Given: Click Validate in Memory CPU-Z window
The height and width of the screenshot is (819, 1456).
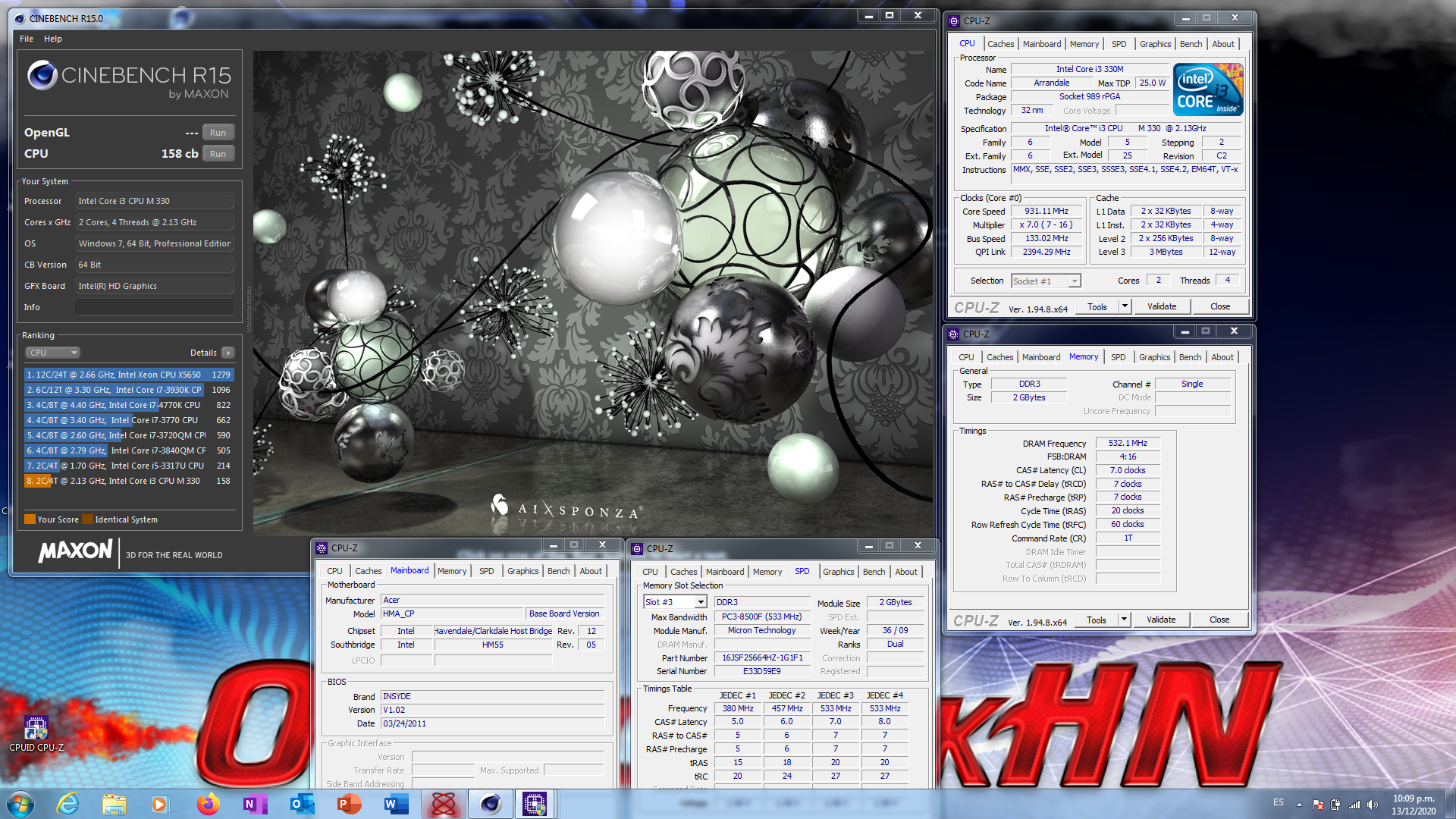Looking at the screenshot, I should [1161, 620].
